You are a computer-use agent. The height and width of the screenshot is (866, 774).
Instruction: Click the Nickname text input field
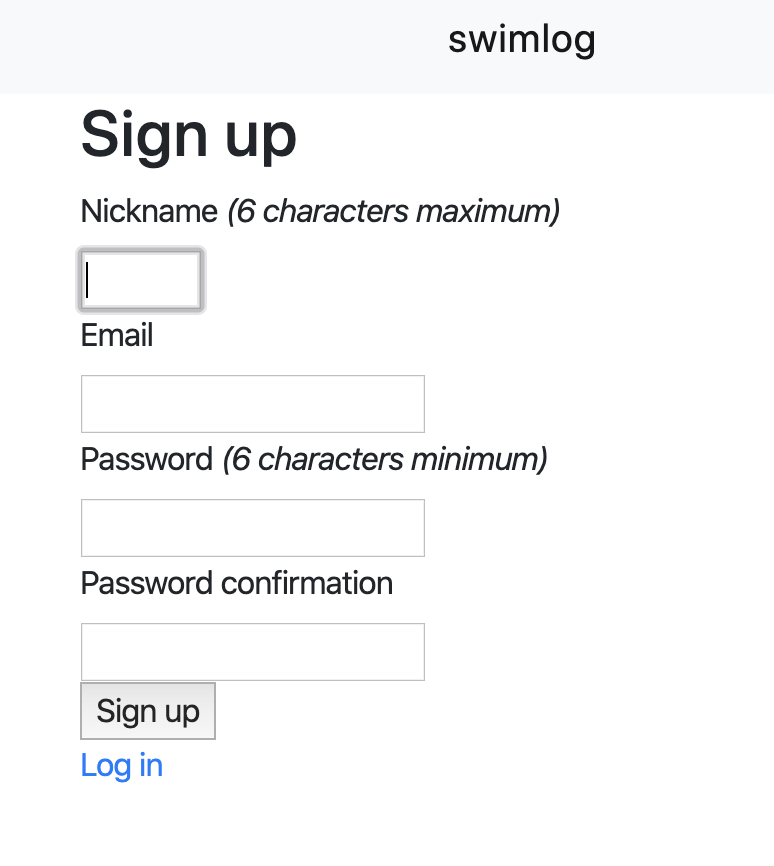click(141, 280)
